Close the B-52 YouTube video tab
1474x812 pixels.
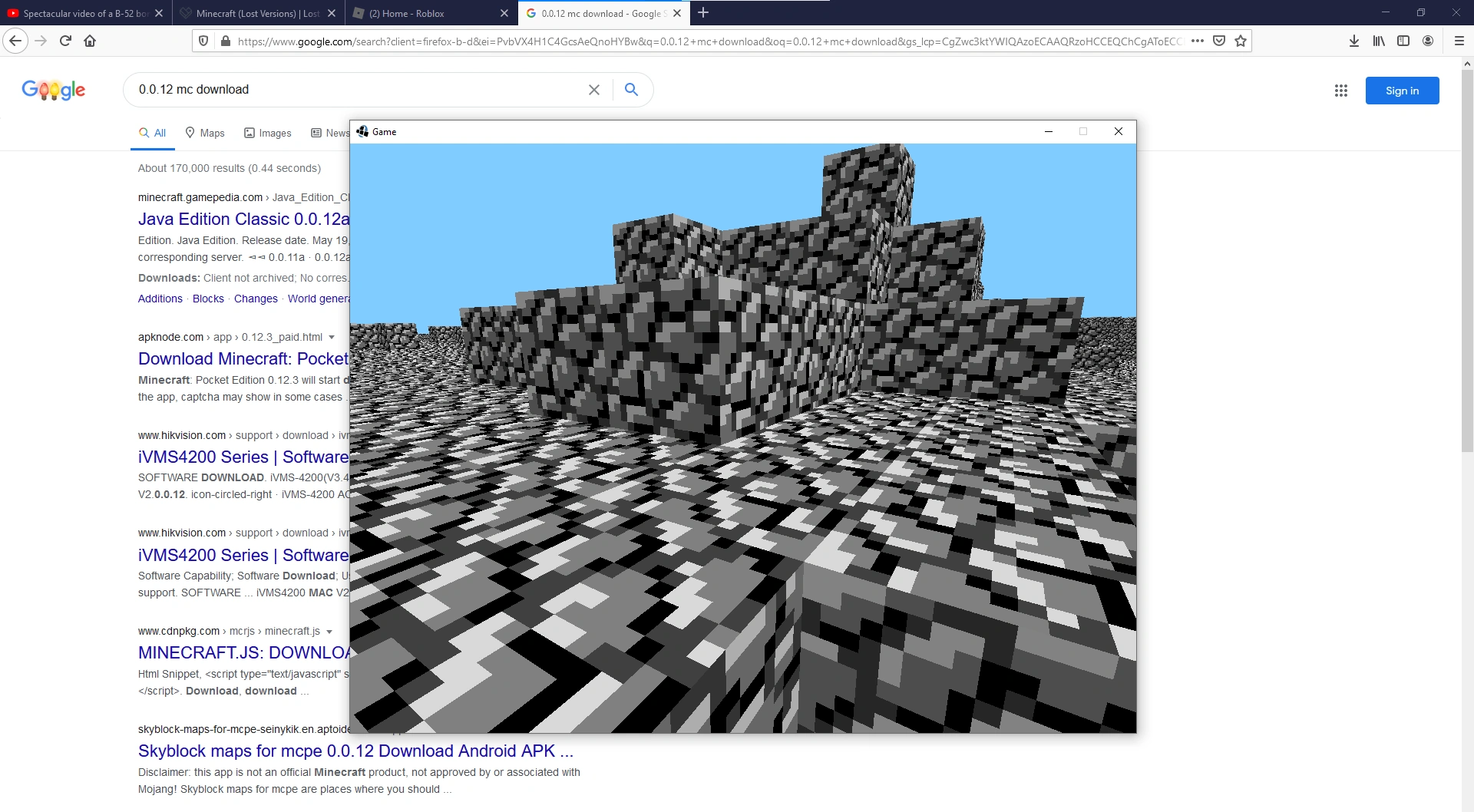159,13
